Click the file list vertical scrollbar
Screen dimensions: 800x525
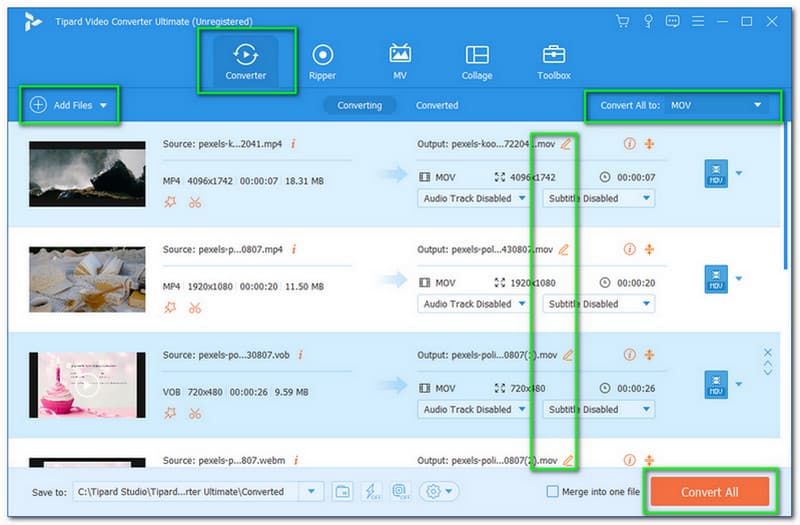pos(786,196)
